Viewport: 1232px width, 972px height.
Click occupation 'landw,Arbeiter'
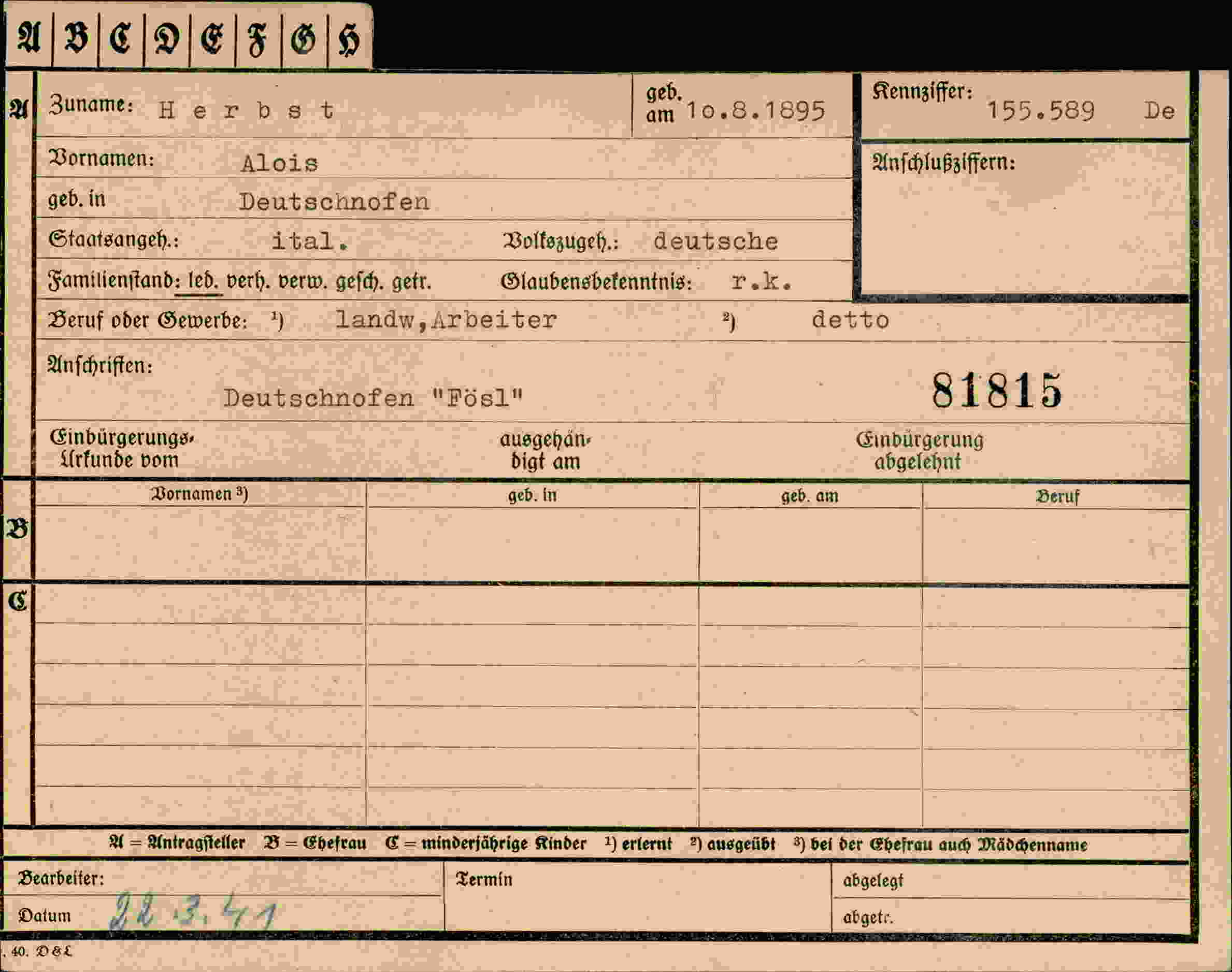(x=446, y=320)
